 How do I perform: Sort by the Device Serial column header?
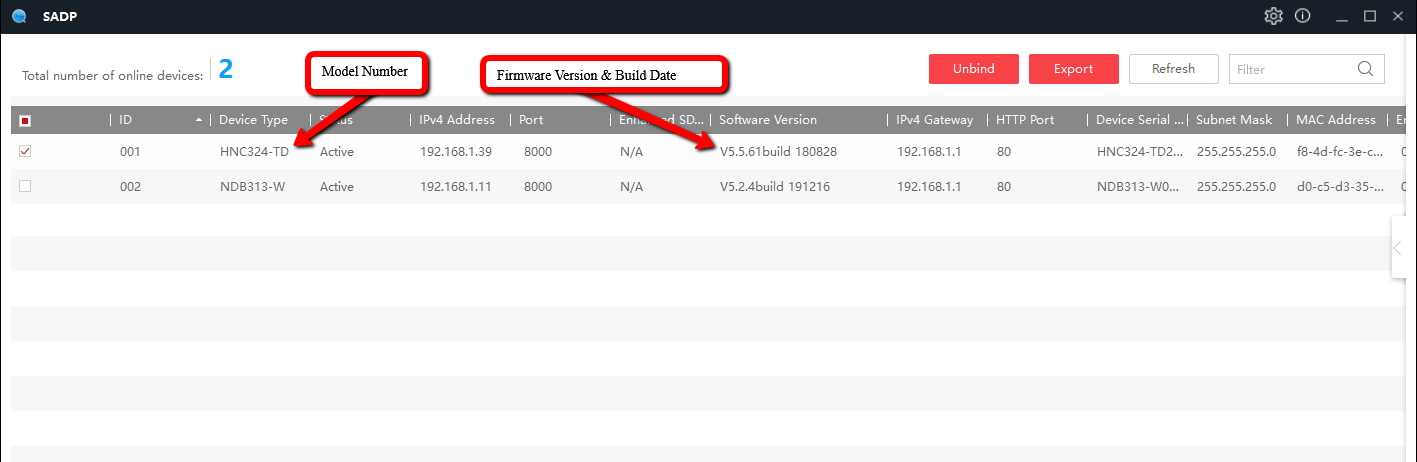tap(1140, 120)
